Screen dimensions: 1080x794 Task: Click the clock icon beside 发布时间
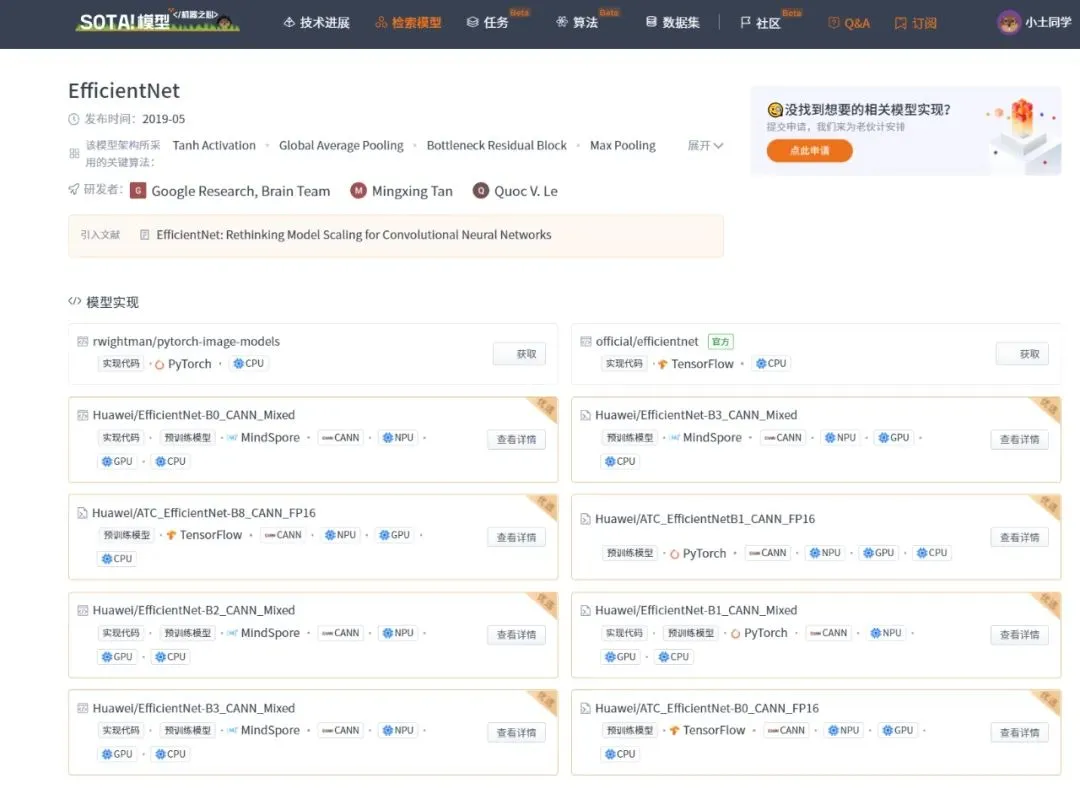pyautogui.click(x=74, y=119)
